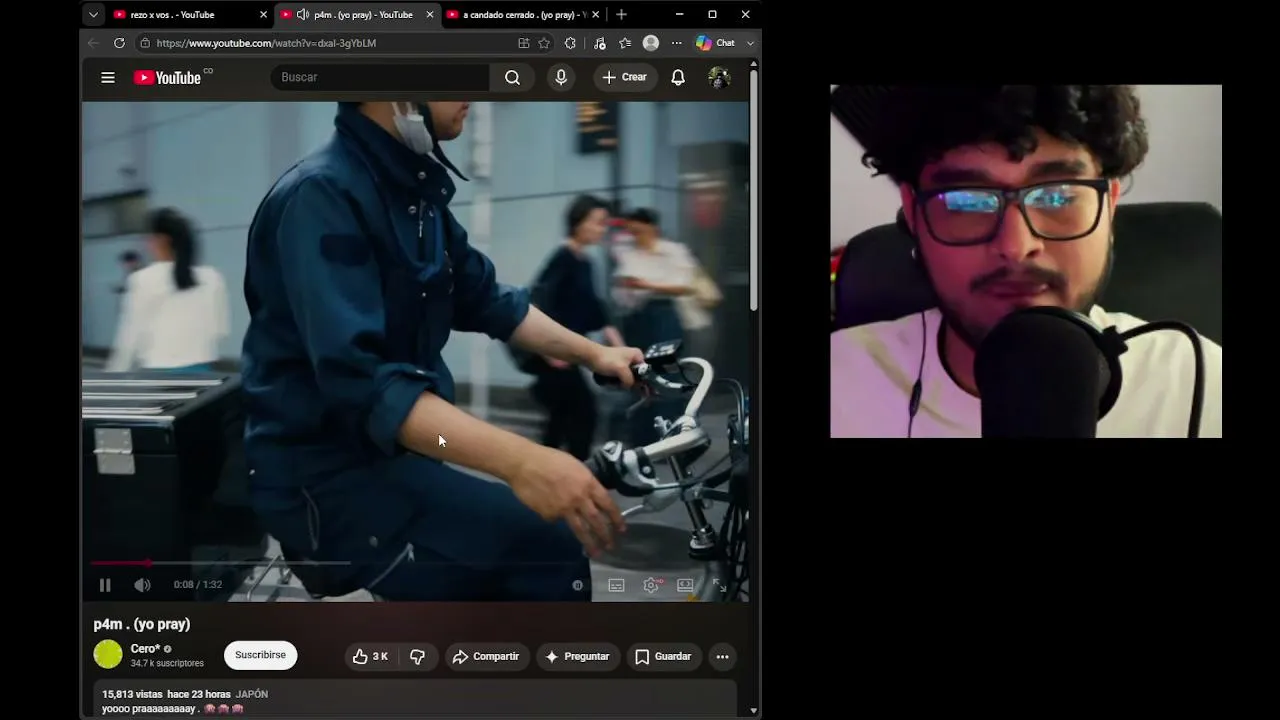Switch to theater mode
The image size is (1280, 720).
pos(685,585)
